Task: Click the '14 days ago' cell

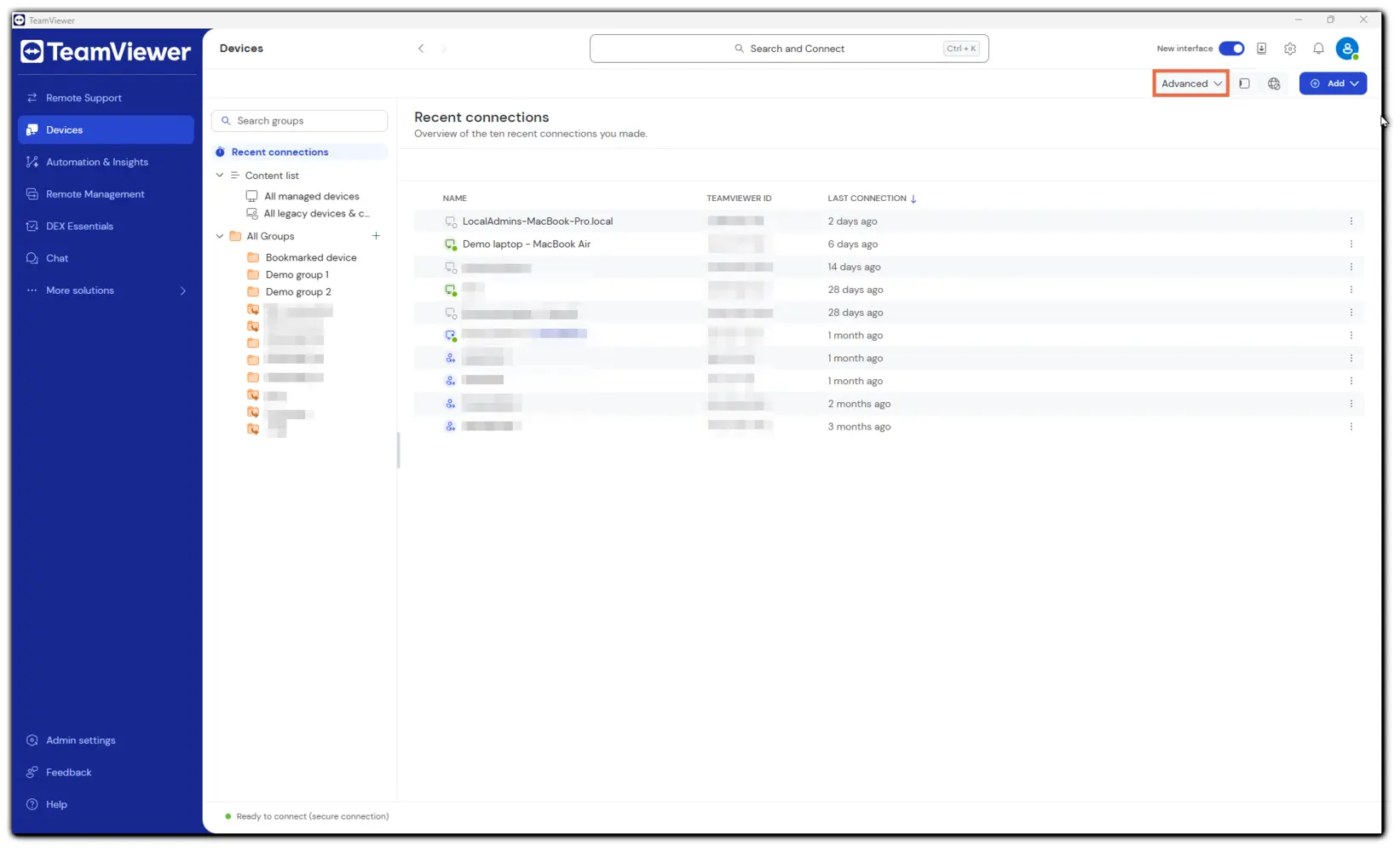Action: pos(854,268)
